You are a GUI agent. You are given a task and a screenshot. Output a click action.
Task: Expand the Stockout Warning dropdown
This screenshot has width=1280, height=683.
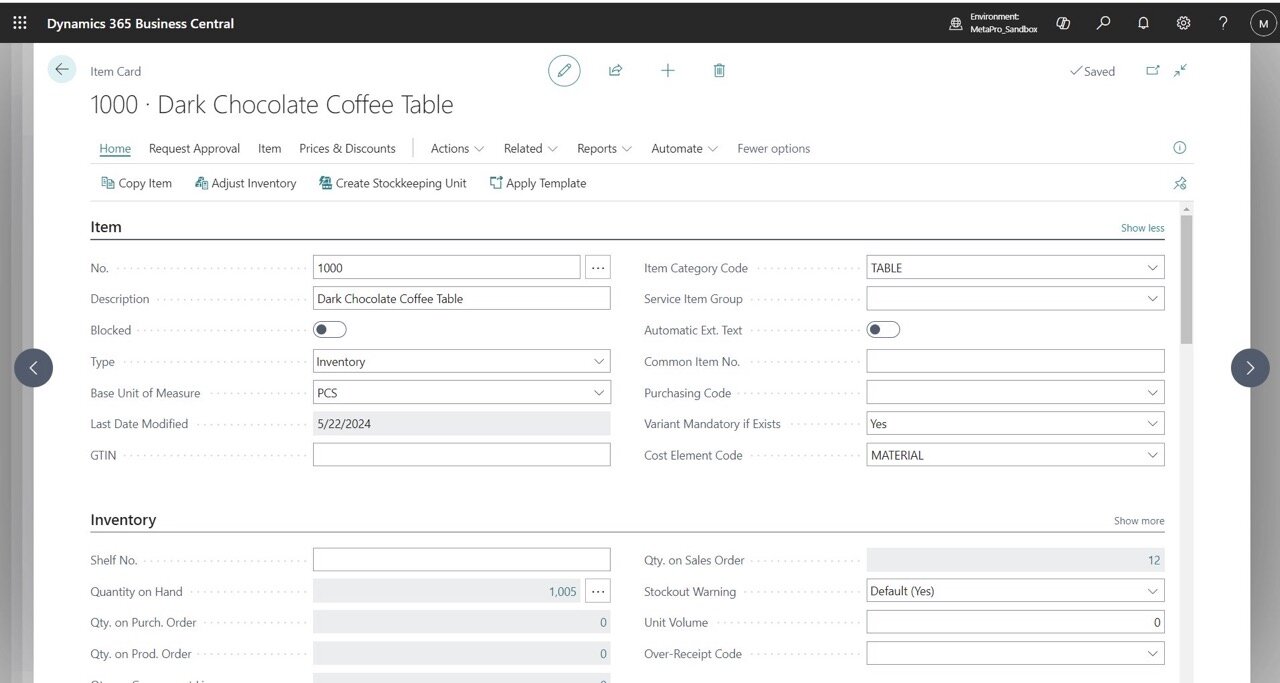click(1153, 591)
